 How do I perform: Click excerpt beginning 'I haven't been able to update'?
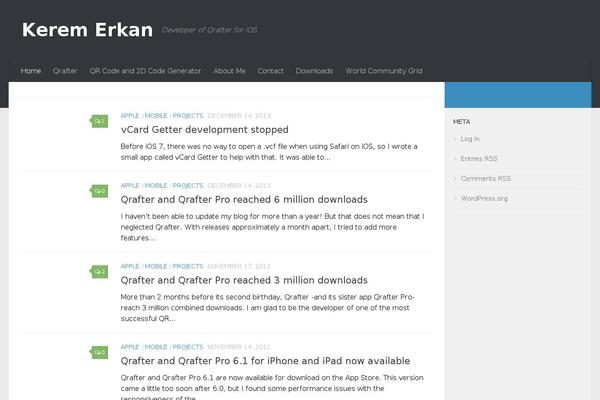click(272, 227)
